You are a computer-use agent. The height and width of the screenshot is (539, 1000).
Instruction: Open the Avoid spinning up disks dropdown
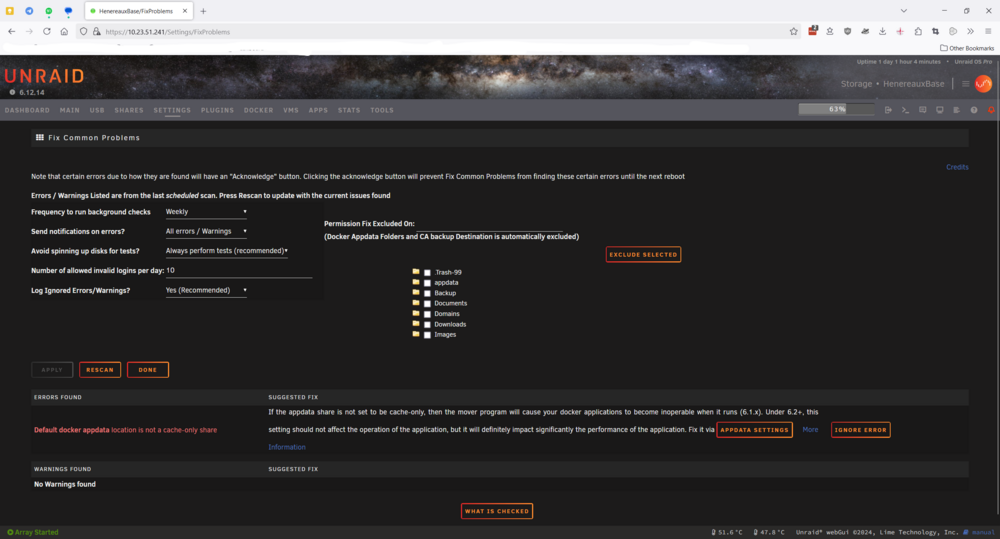(226, 251)
